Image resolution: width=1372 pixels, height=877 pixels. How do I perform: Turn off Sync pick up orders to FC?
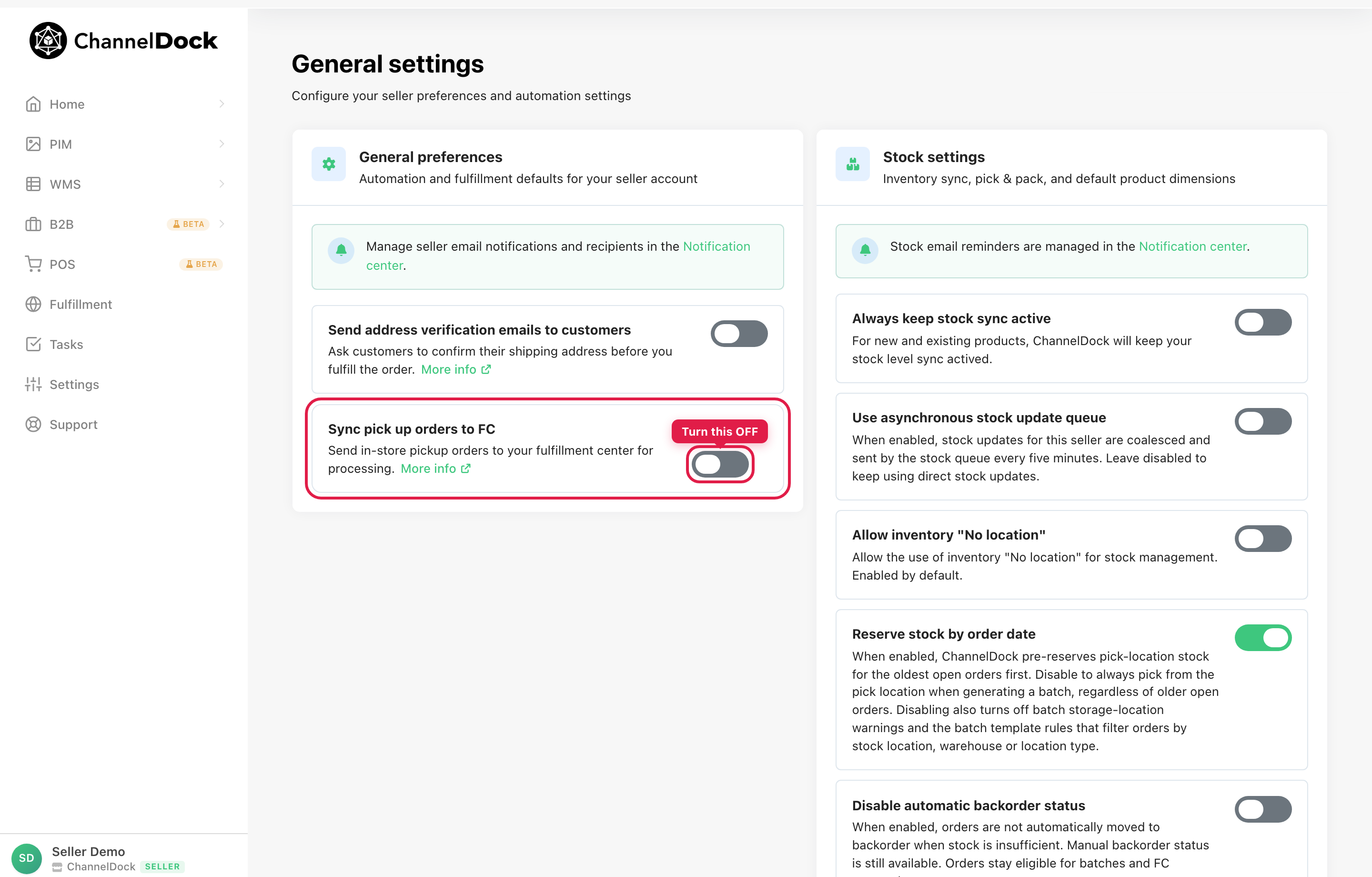[x=720, y=464]
